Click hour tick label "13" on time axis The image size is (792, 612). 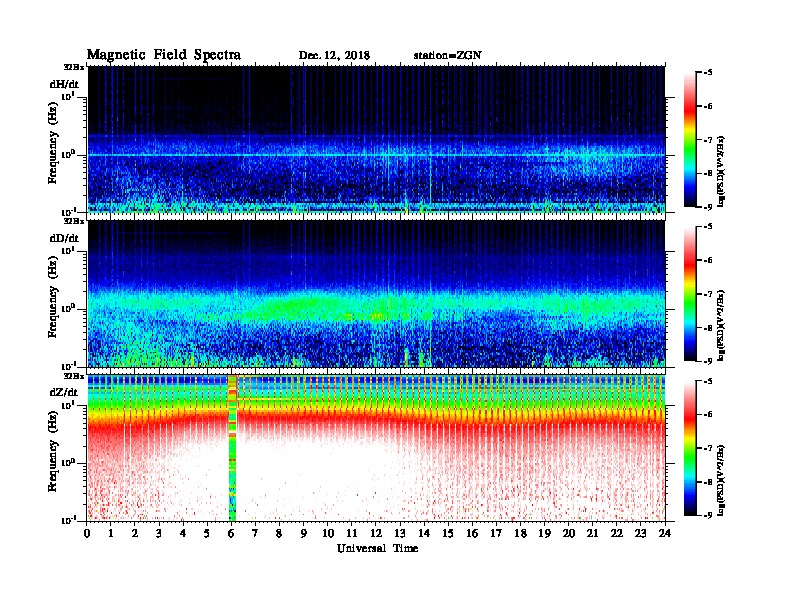pyautogui.click(x=400, y=534)
